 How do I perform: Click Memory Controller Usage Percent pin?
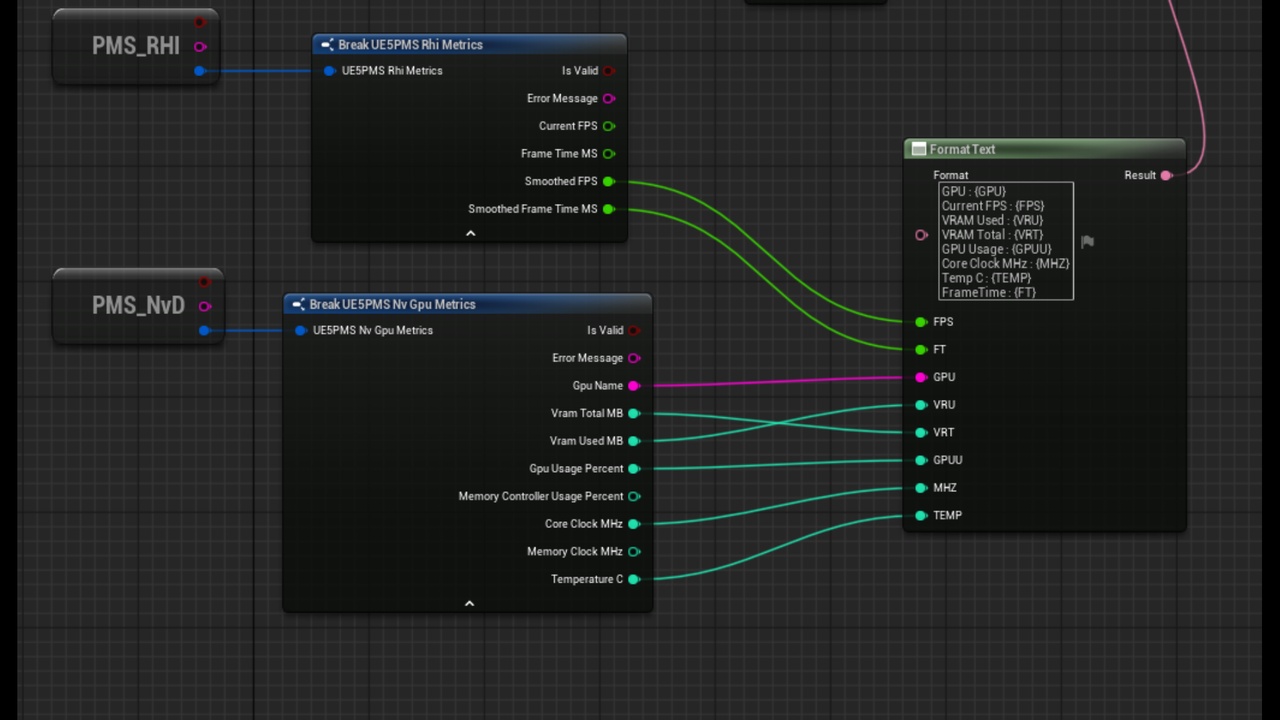tap(634, 496)
